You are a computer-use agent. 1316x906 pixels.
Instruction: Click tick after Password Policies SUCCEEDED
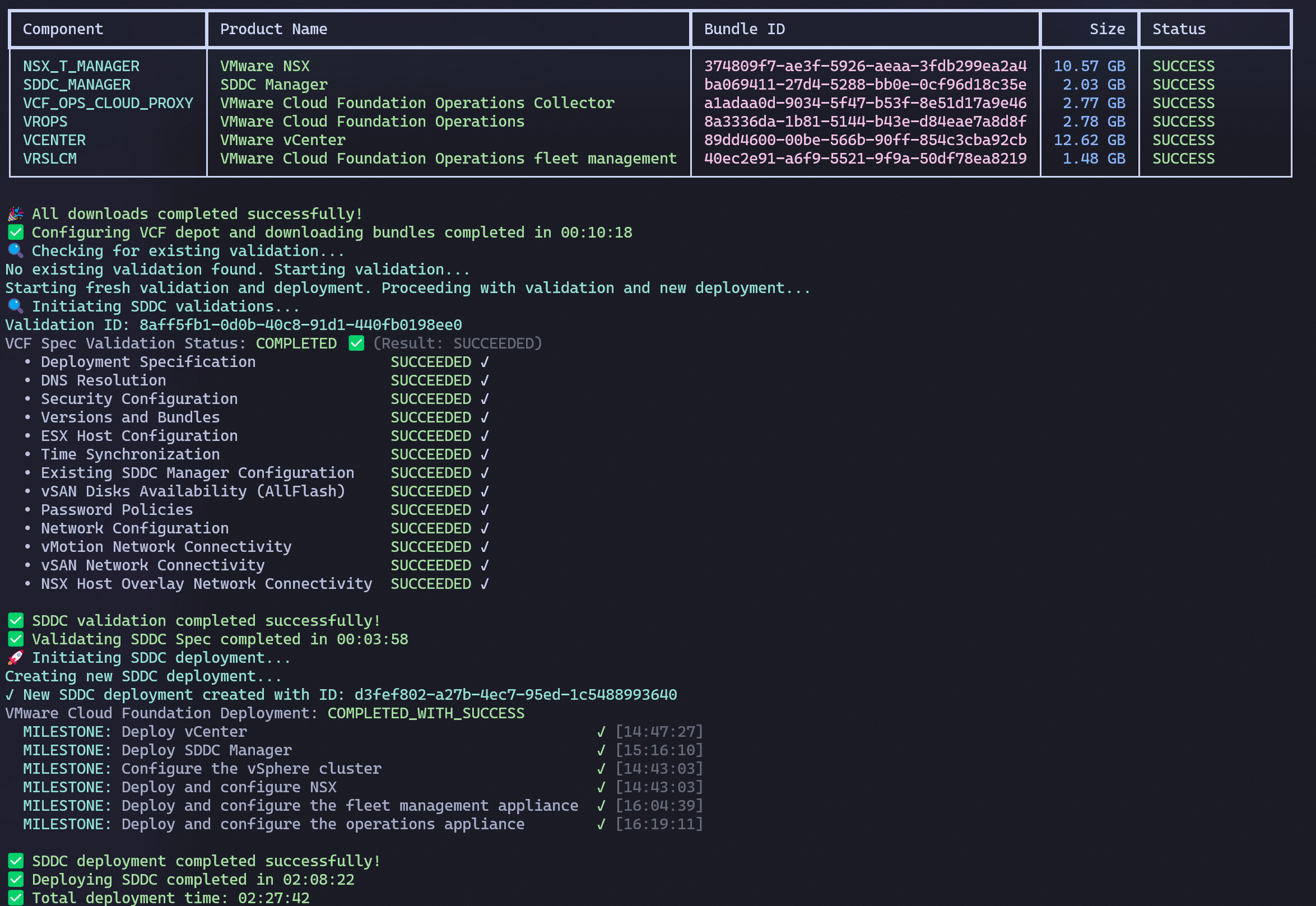click(485, 510)
